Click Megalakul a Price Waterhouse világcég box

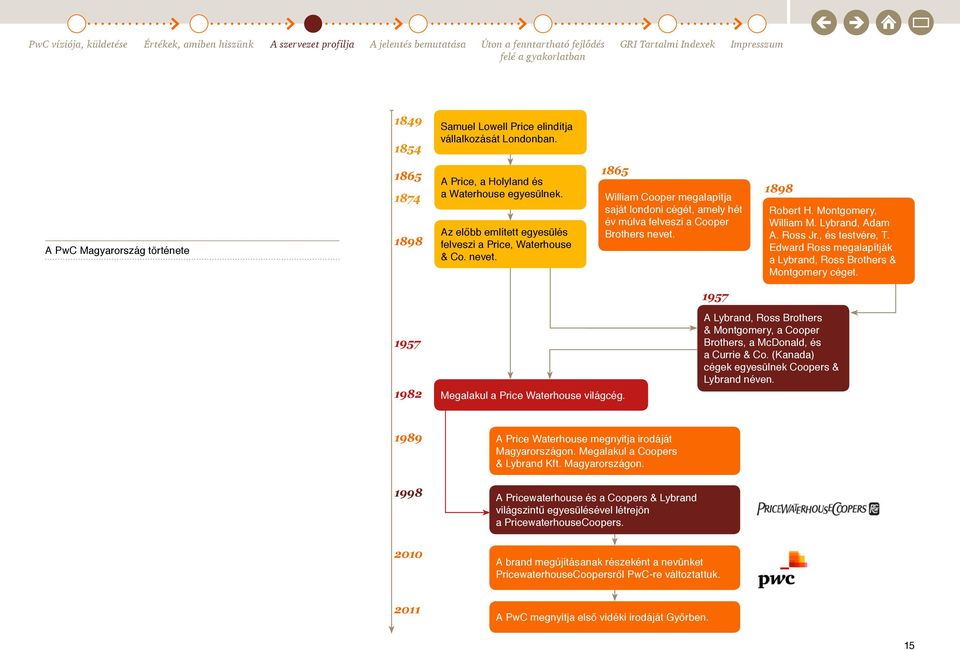(x=541, y=395)
